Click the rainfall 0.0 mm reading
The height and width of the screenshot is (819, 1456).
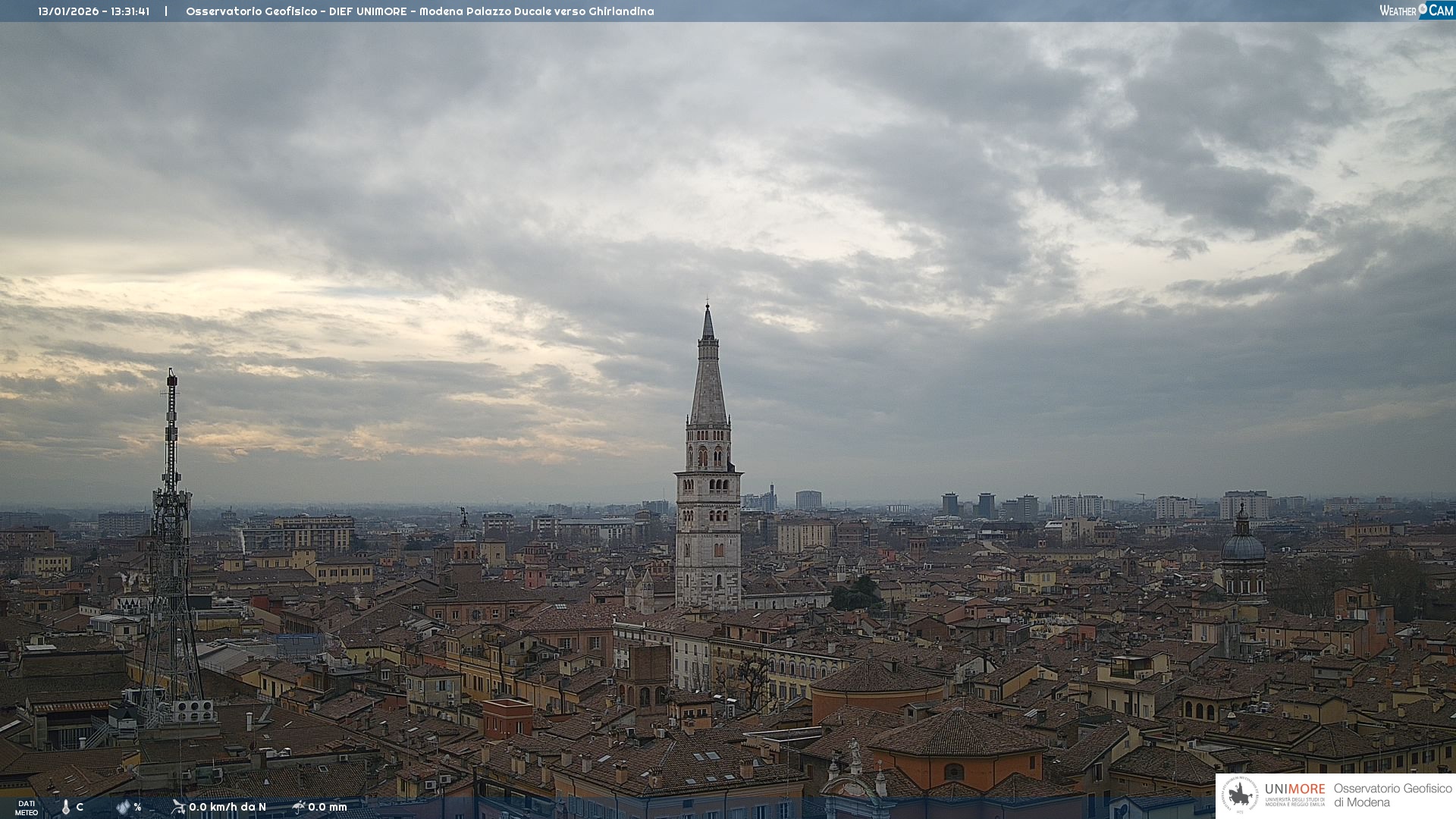(328, 807)
